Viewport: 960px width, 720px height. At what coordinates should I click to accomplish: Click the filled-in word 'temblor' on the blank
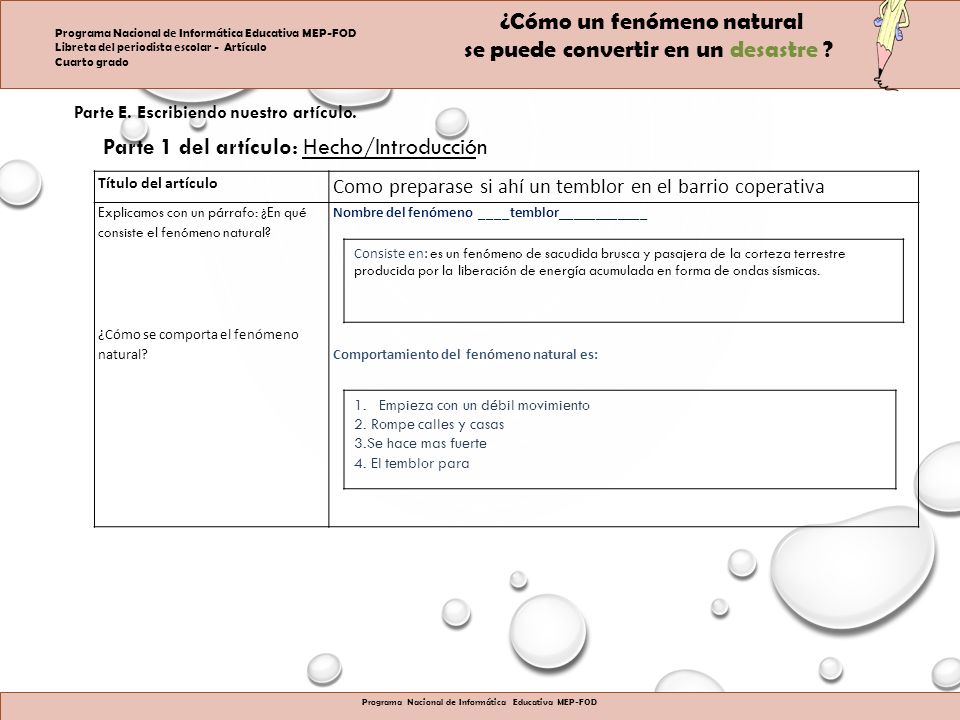534,212
